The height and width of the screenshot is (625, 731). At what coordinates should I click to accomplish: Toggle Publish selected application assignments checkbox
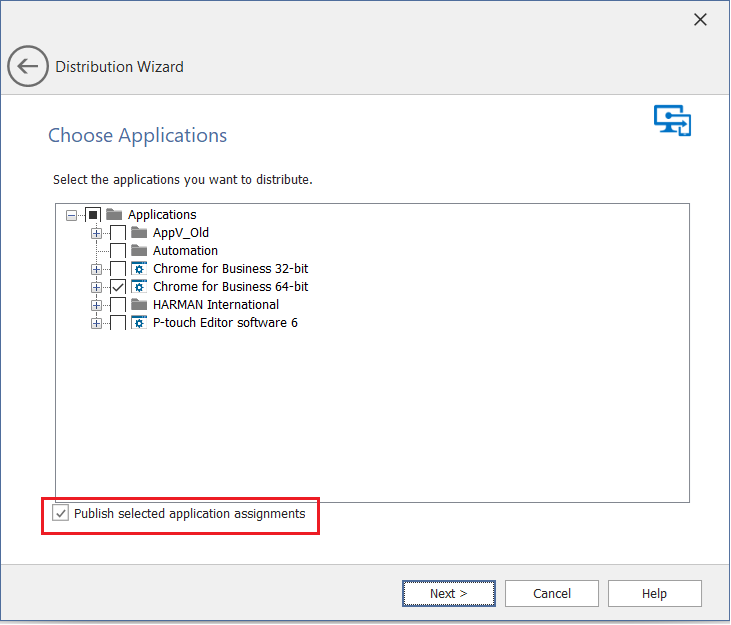(x=62, y=514)
